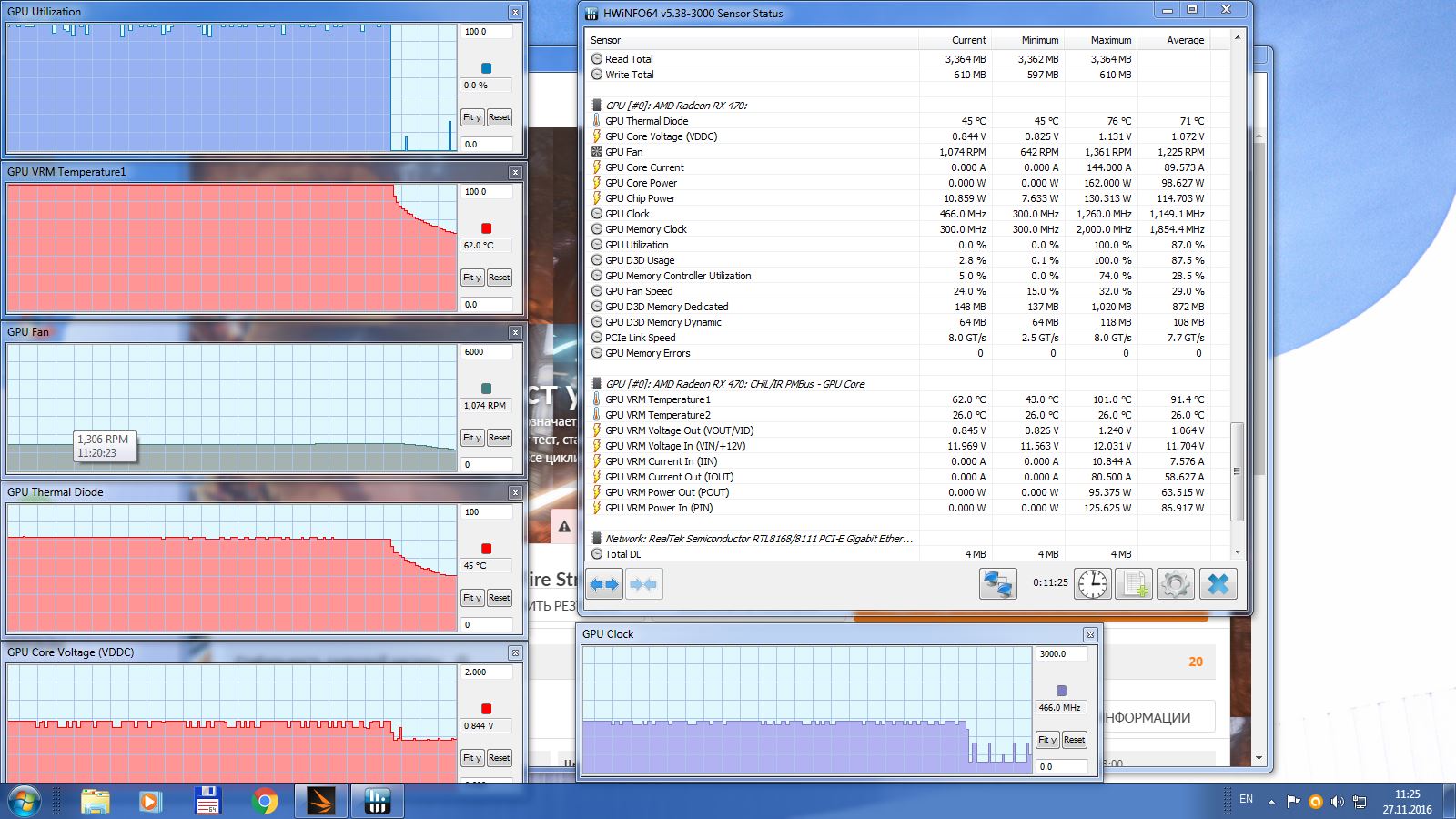Start logging with the sheet-plus icon

click(x=1134, y=583)
